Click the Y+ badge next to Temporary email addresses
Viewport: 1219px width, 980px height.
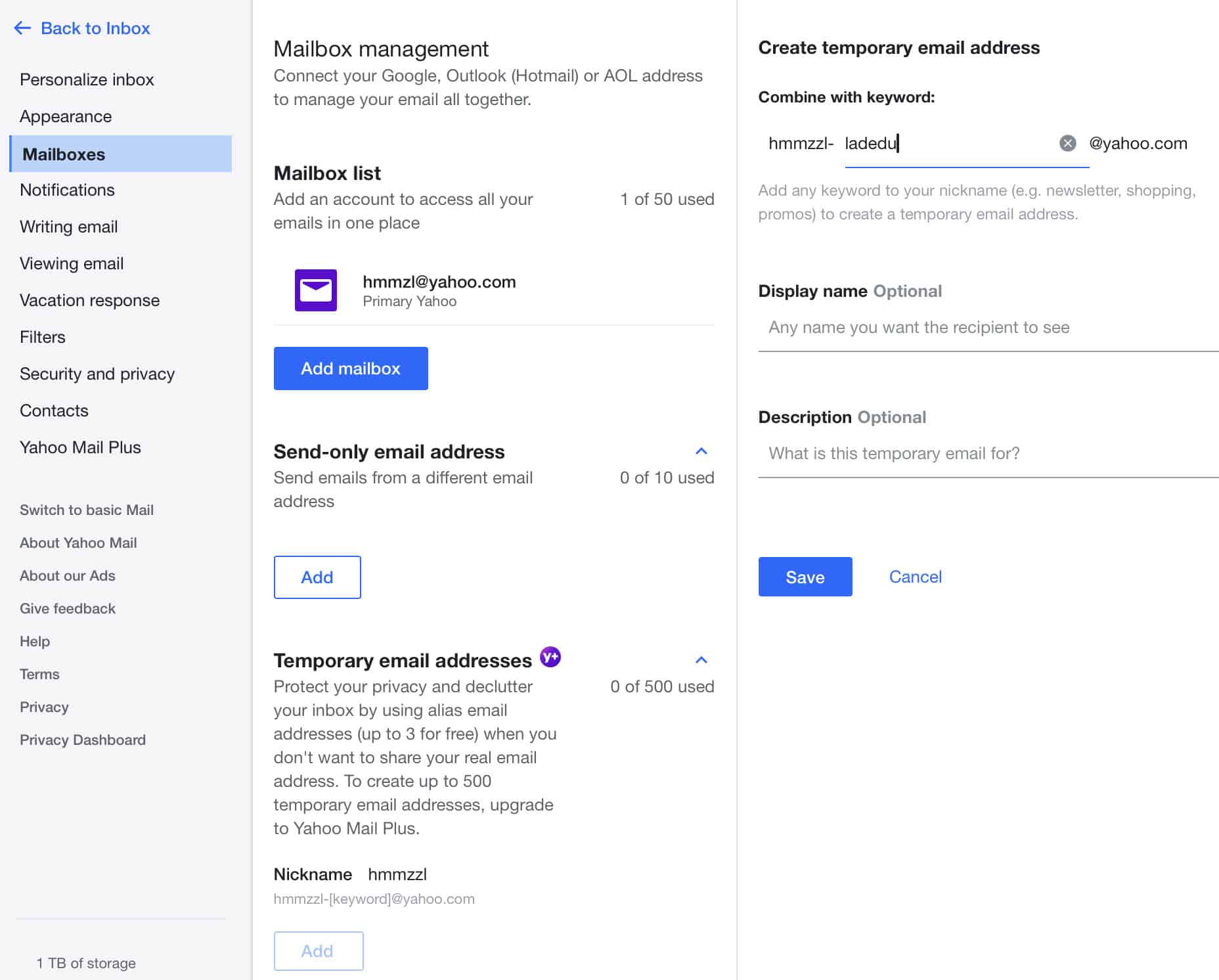pyautogui.click(x=550, y=657)
